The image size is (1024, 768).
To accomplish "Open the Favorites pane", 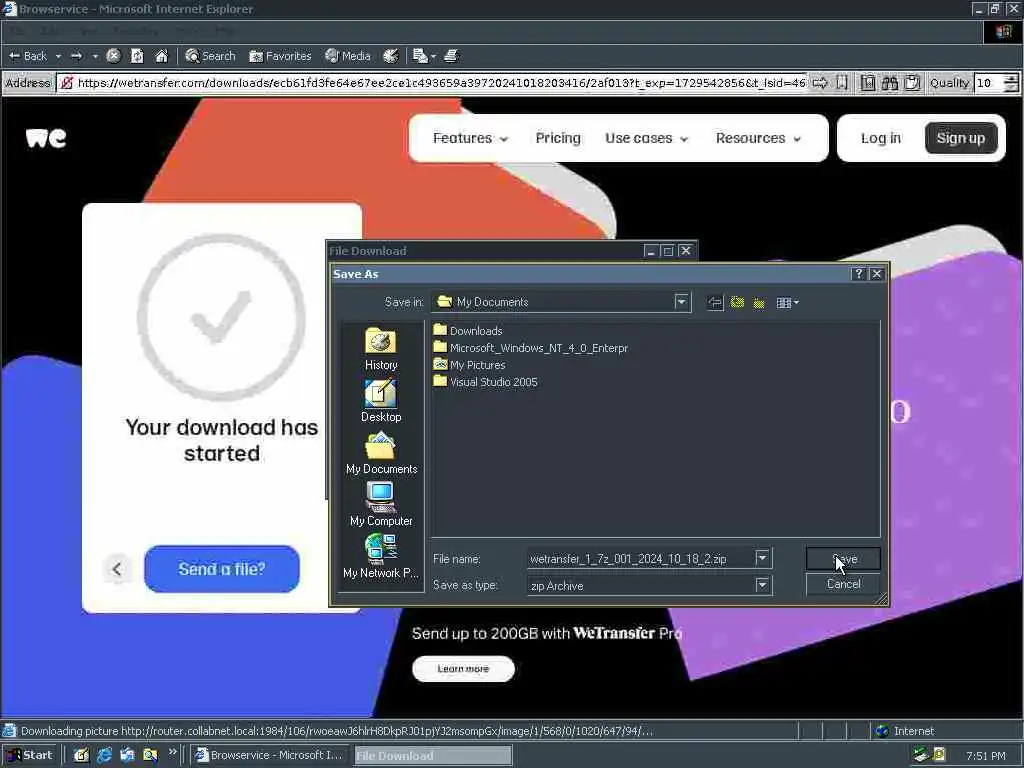I will click(280, 56).
